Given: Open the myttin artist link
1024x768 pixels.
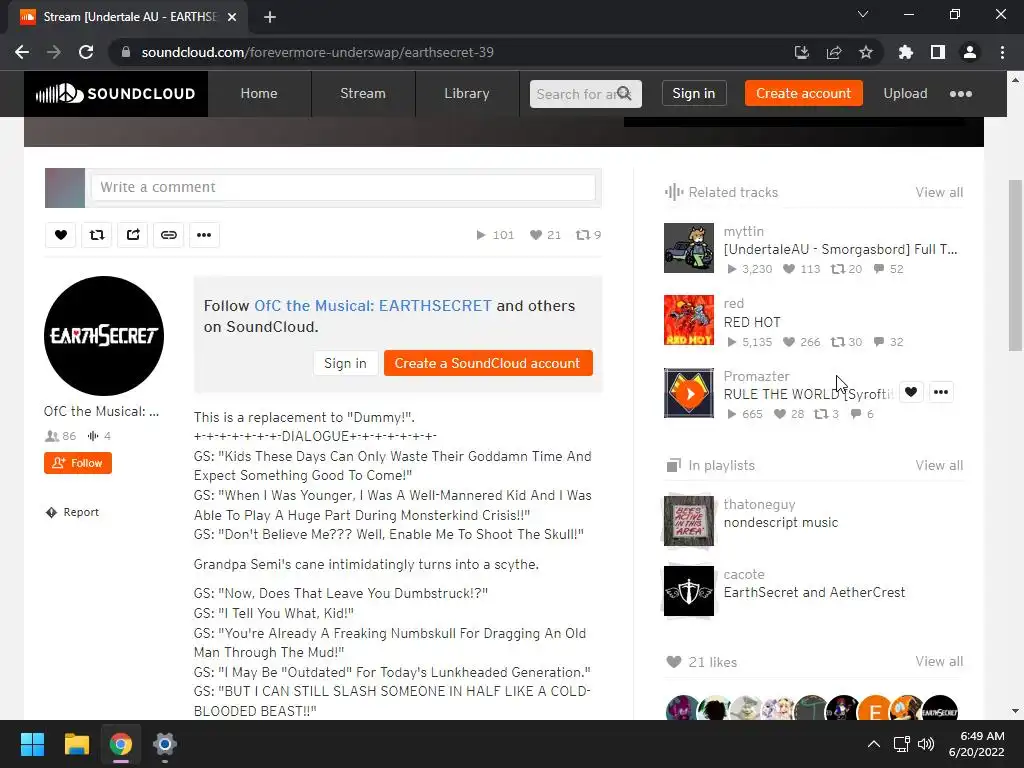Looking at the screenshot, I should (x=743, y=231).
